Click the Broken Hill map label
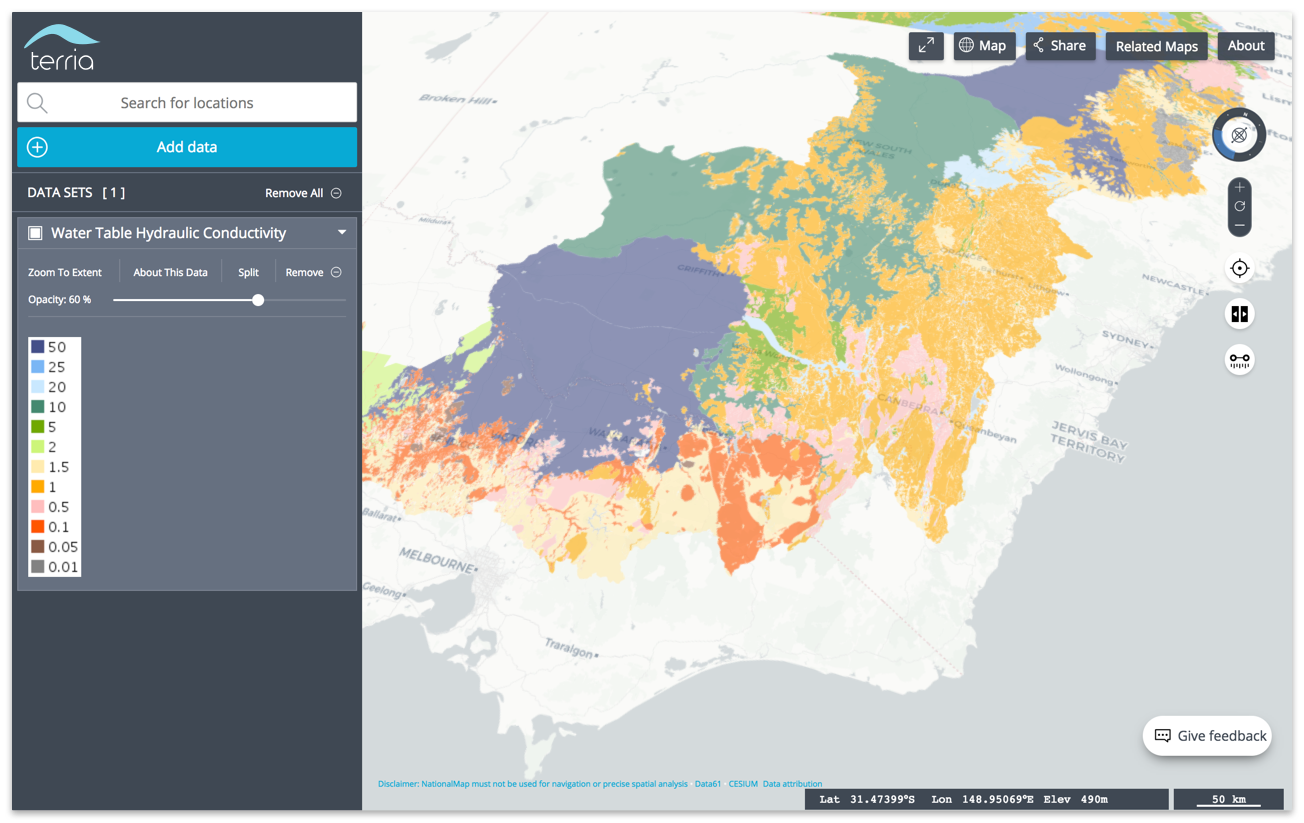Viewport: 1304px width, 823px height. (x=456, y=100)
